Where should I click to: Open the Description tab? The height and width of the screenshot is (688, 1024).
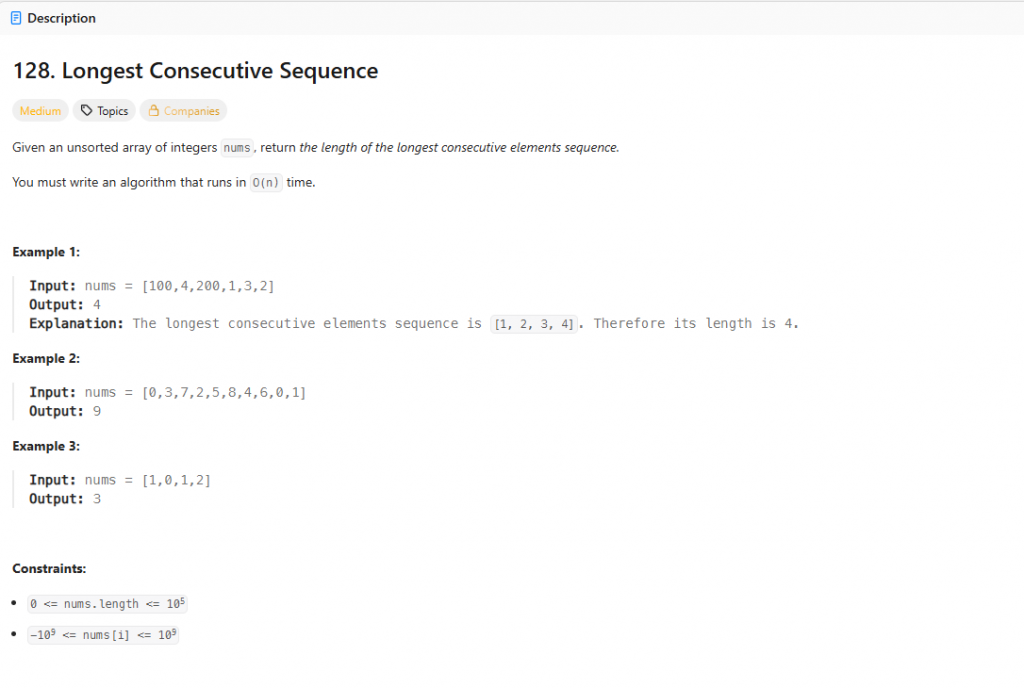[54, 18]
